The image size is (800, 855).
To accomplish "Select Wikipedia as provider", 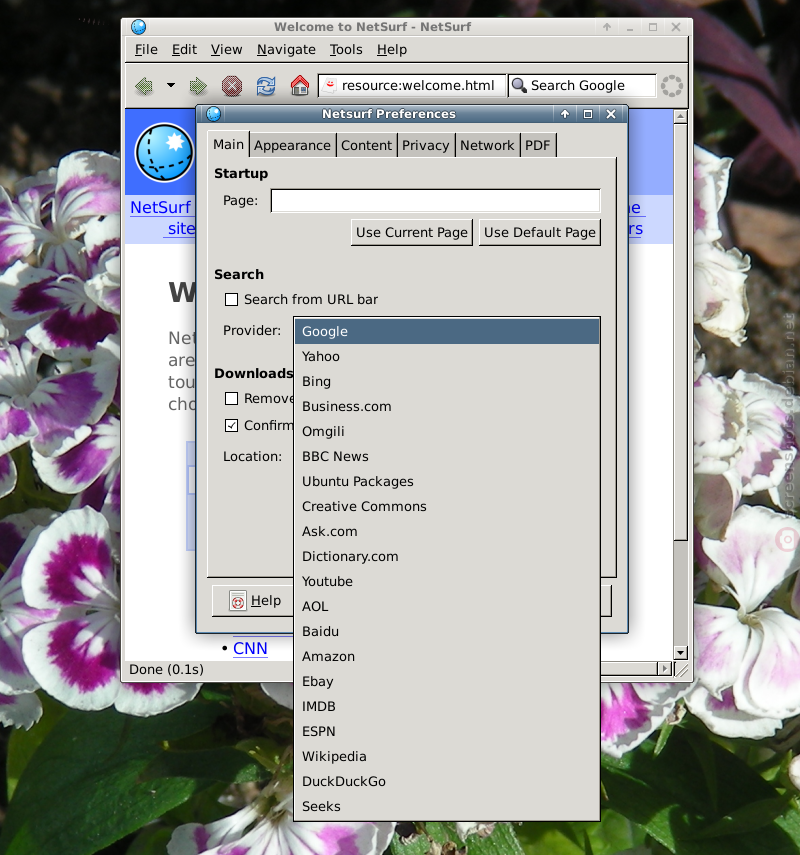I will pyautogui.click(x=447, y=757).
